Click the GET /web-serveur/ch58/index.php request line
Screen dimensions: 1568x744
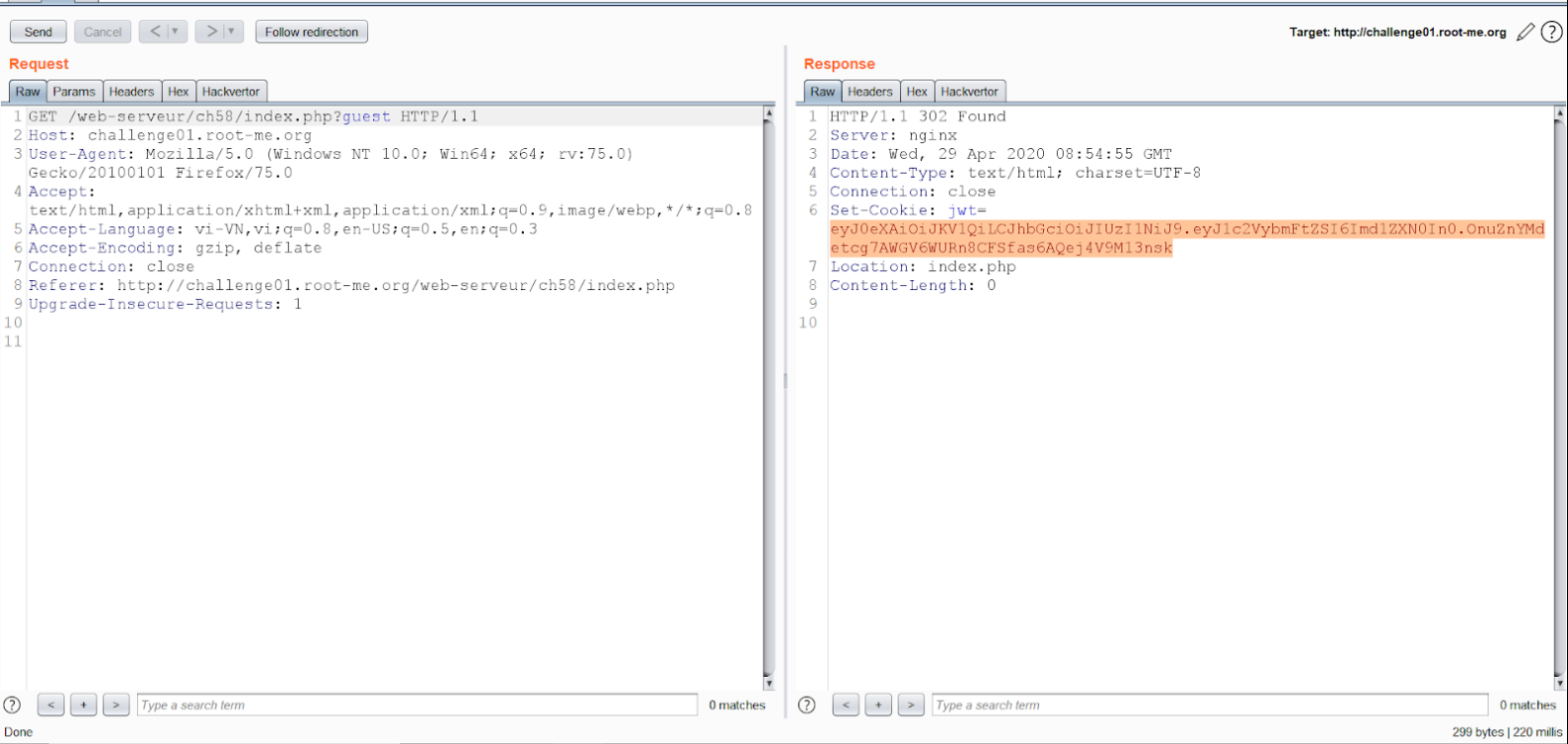coord(254,116)
